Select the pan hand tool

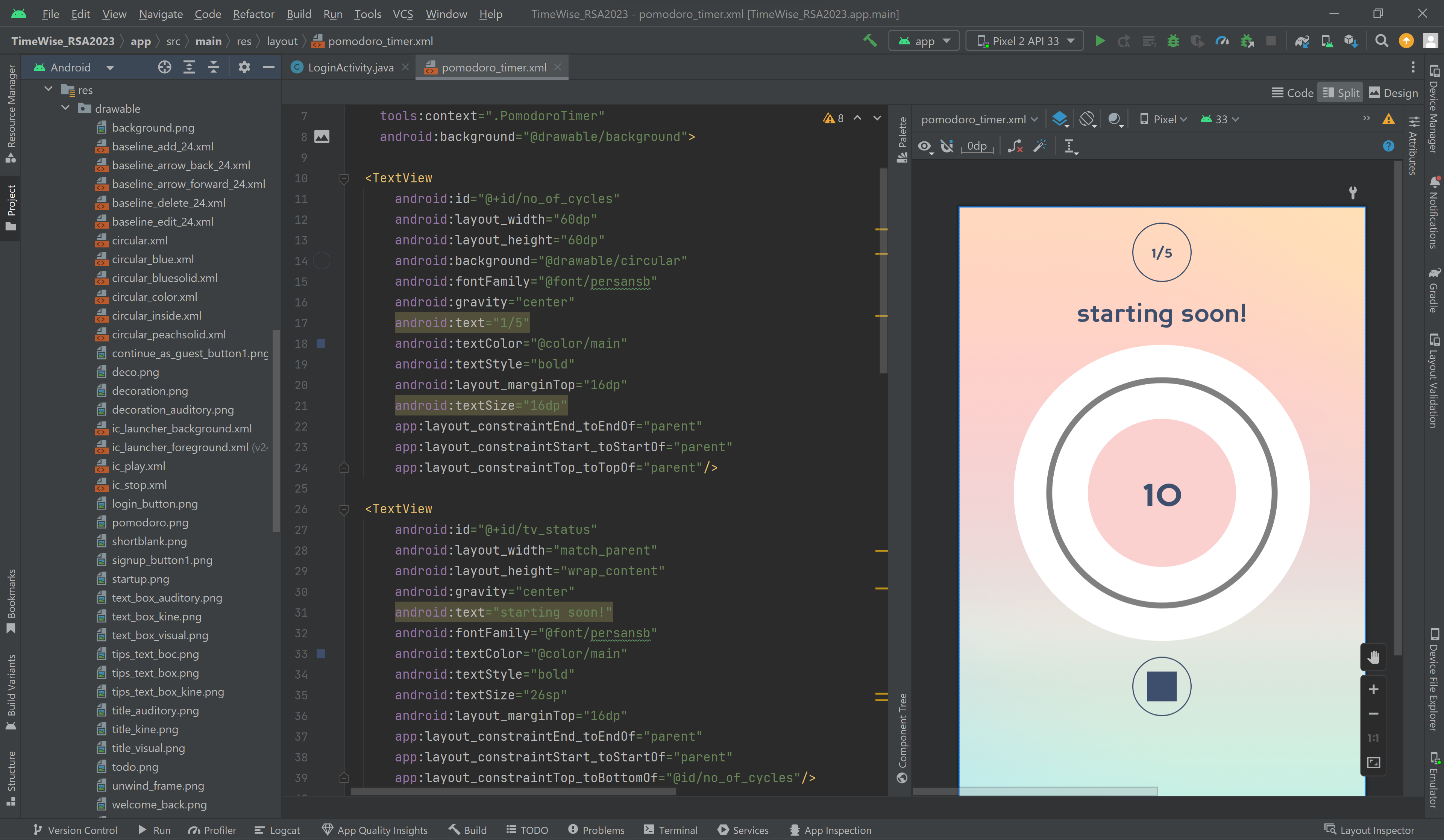coord(1373,657)
